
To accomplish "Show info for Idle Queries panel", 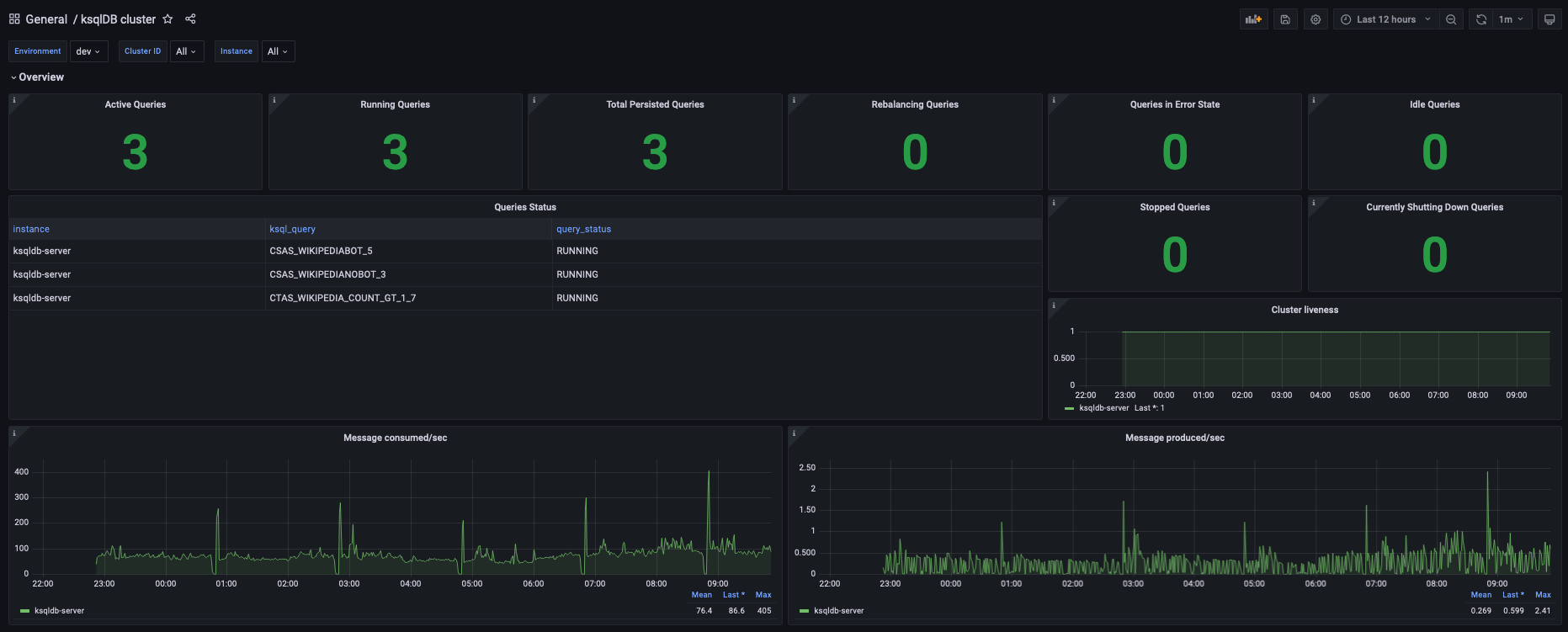I will point(1314,100).
